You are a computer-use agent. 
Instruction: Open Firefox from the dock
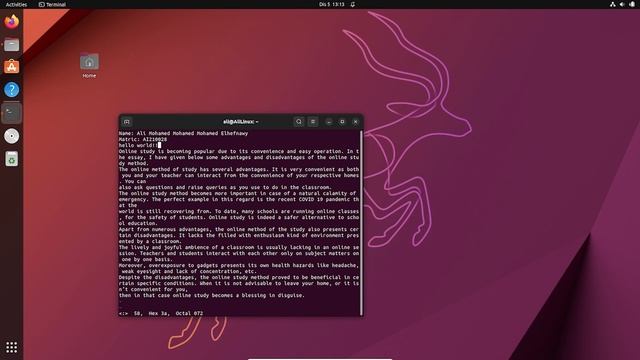tap(11, 21)
